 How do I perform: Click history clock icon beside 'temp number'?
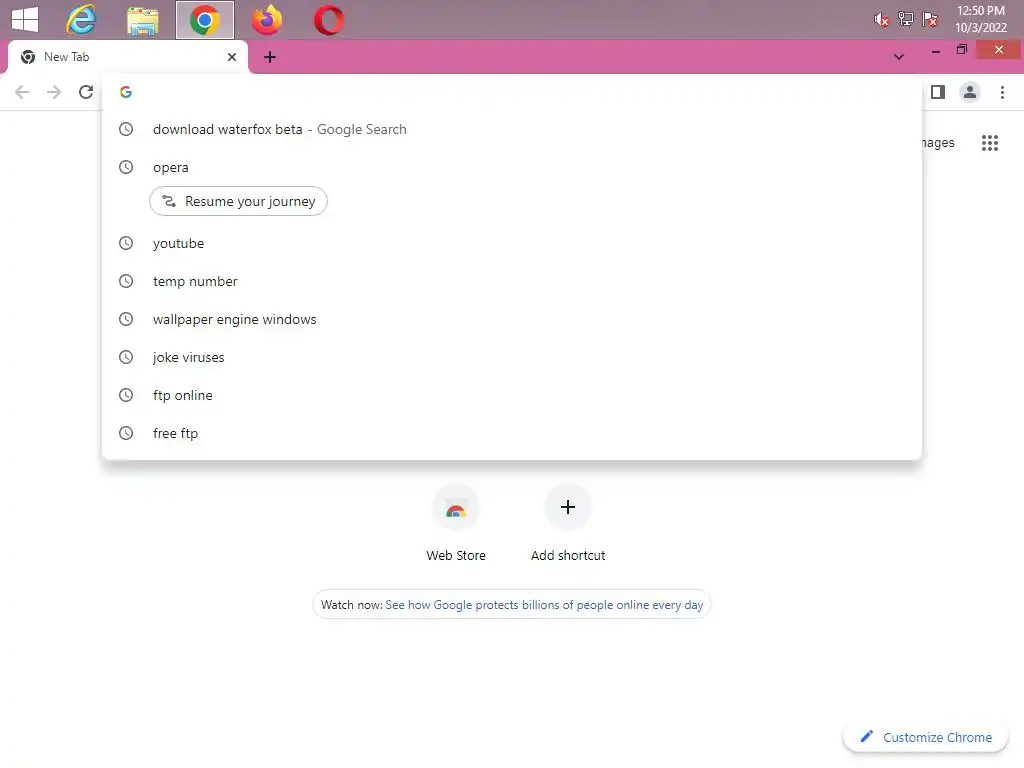125,281
